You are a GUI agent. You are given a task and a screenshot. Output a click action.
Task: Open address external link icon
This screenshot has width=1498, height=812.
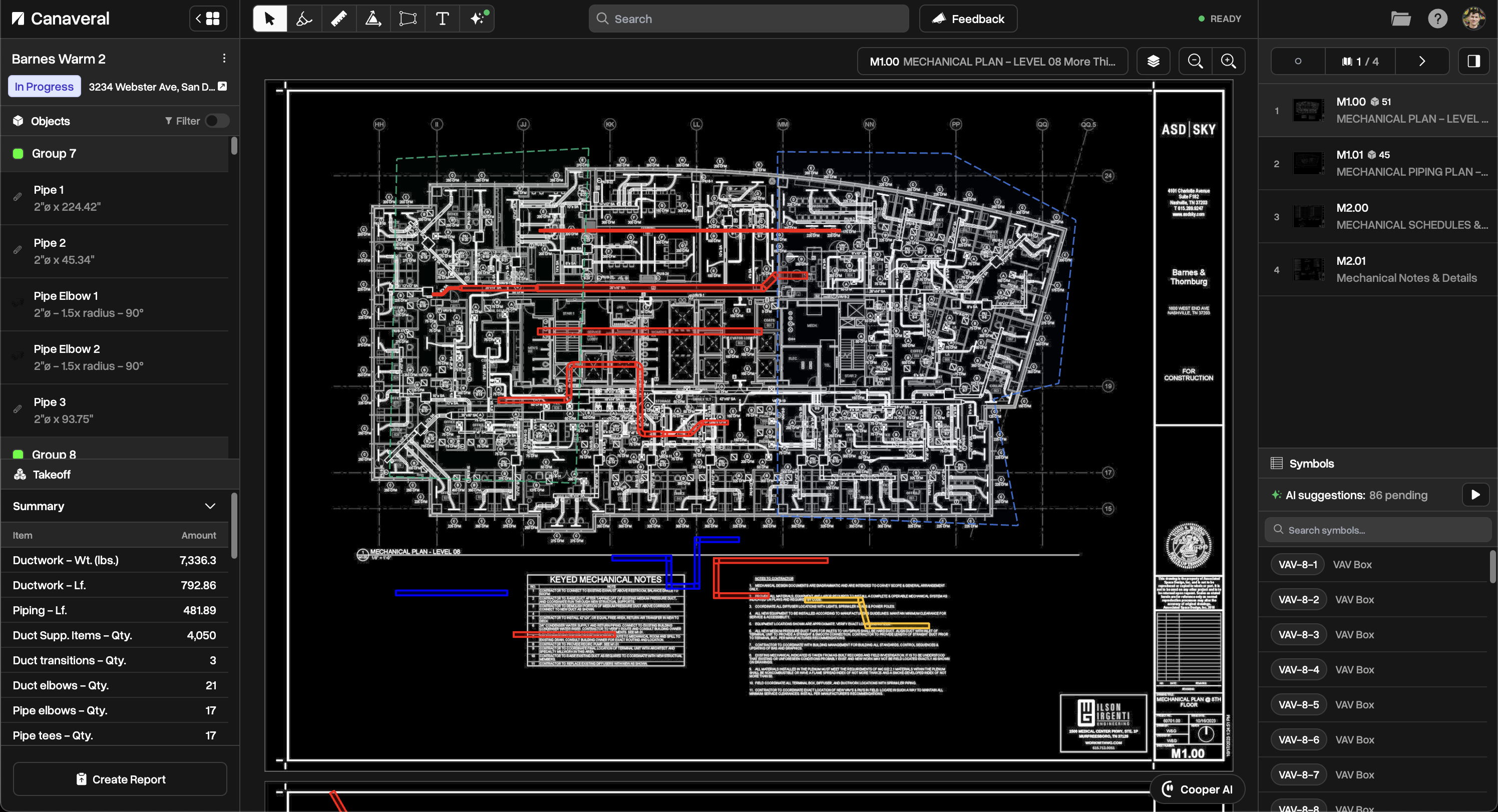tap(222, 86)
